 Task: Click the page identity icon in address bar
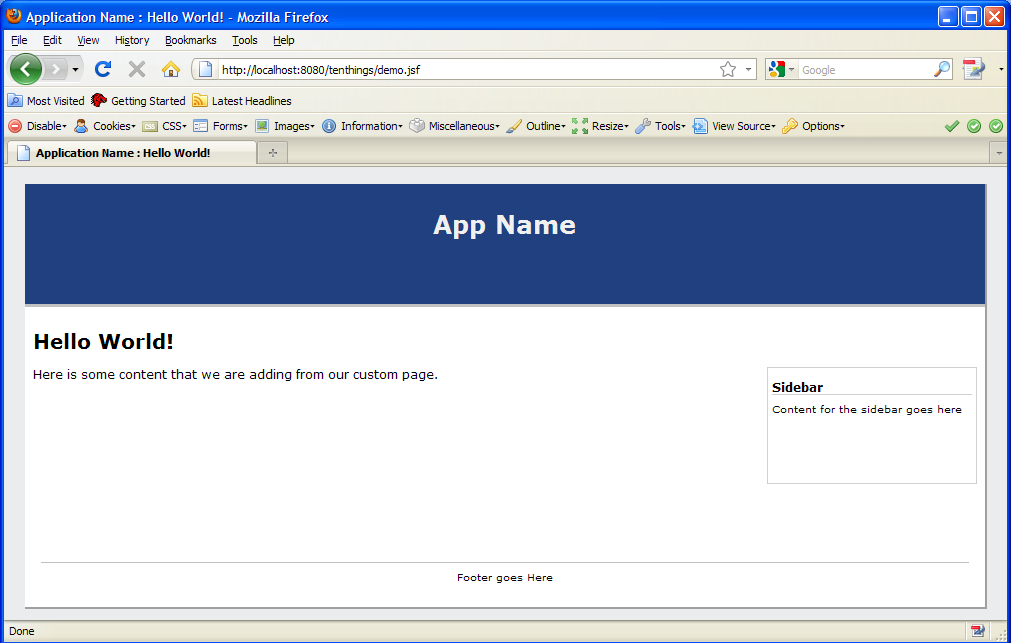tap(205, 69)
